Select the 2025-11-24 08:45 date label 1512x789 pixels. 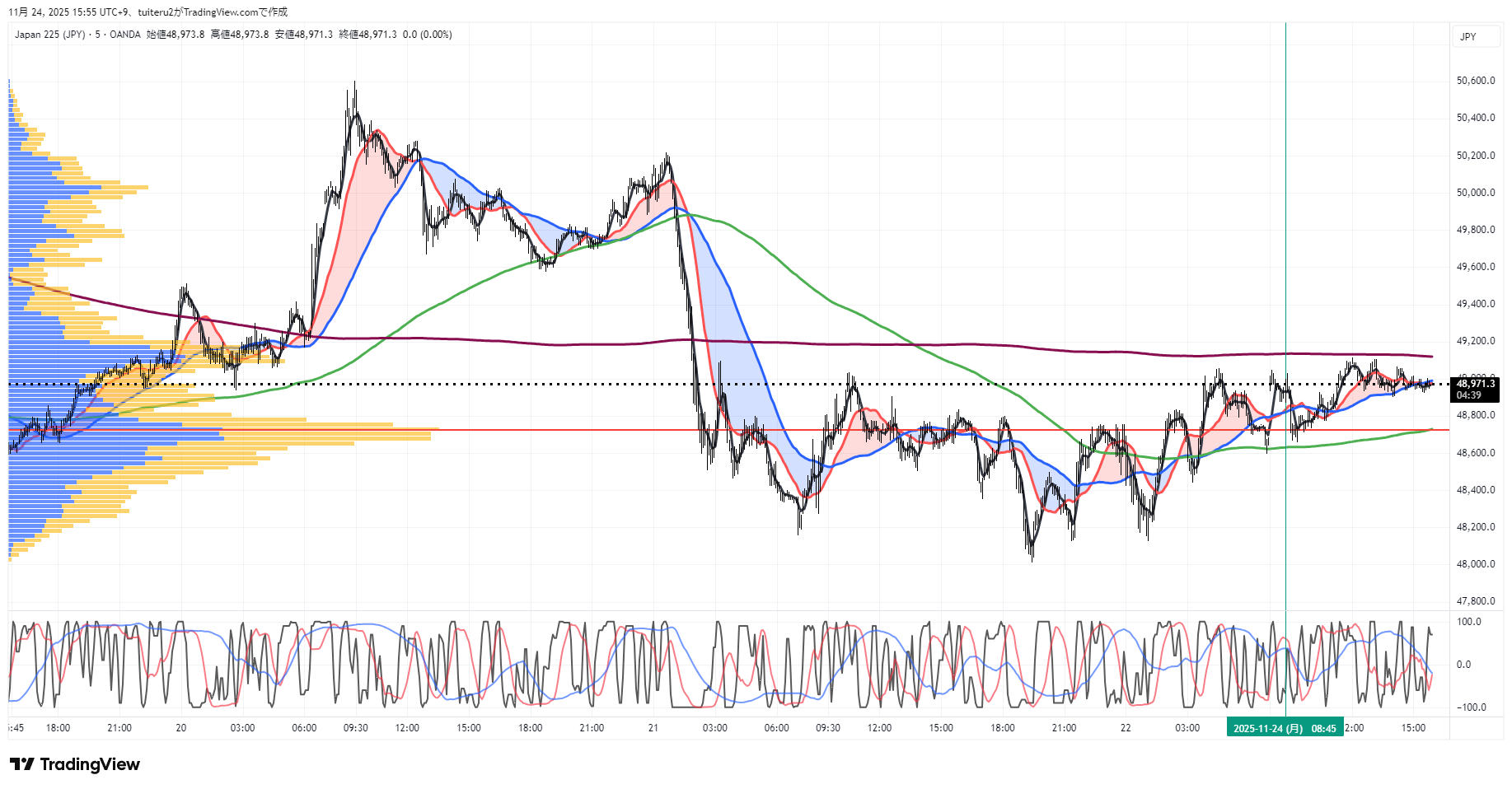(1285, 728)
